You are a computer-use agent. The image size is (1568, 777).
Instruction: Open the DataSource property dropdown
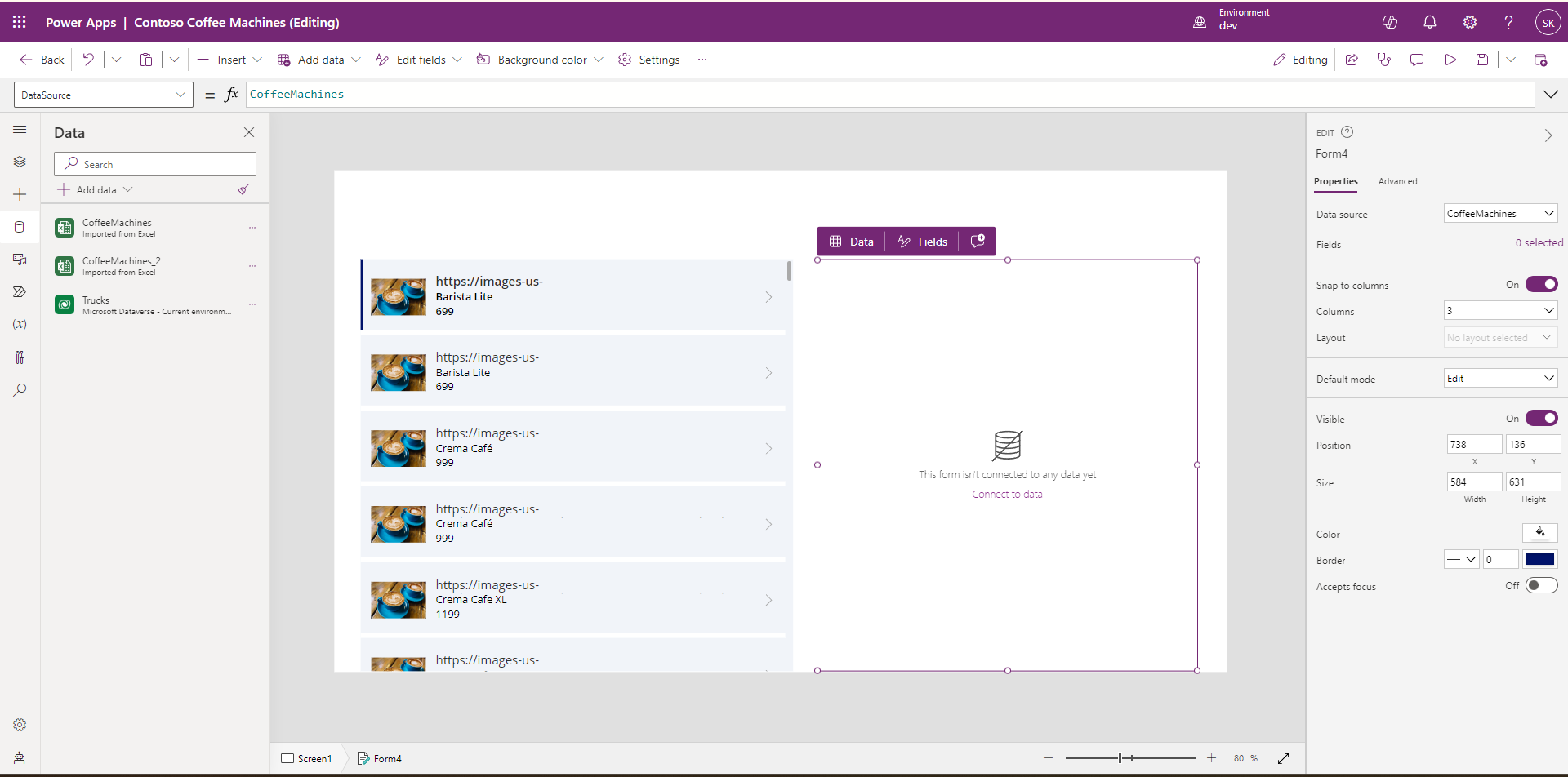coord(104,95)
